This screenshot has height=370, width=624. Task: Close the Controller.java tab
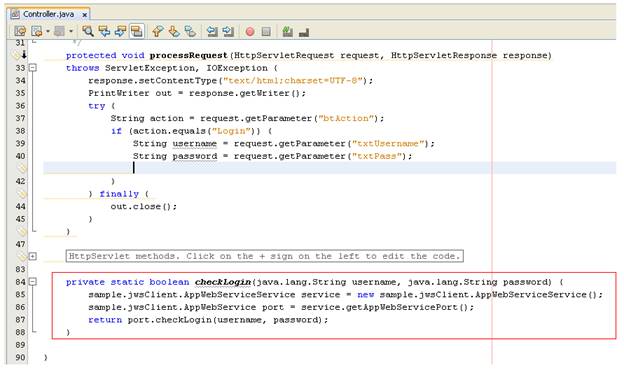84,15
